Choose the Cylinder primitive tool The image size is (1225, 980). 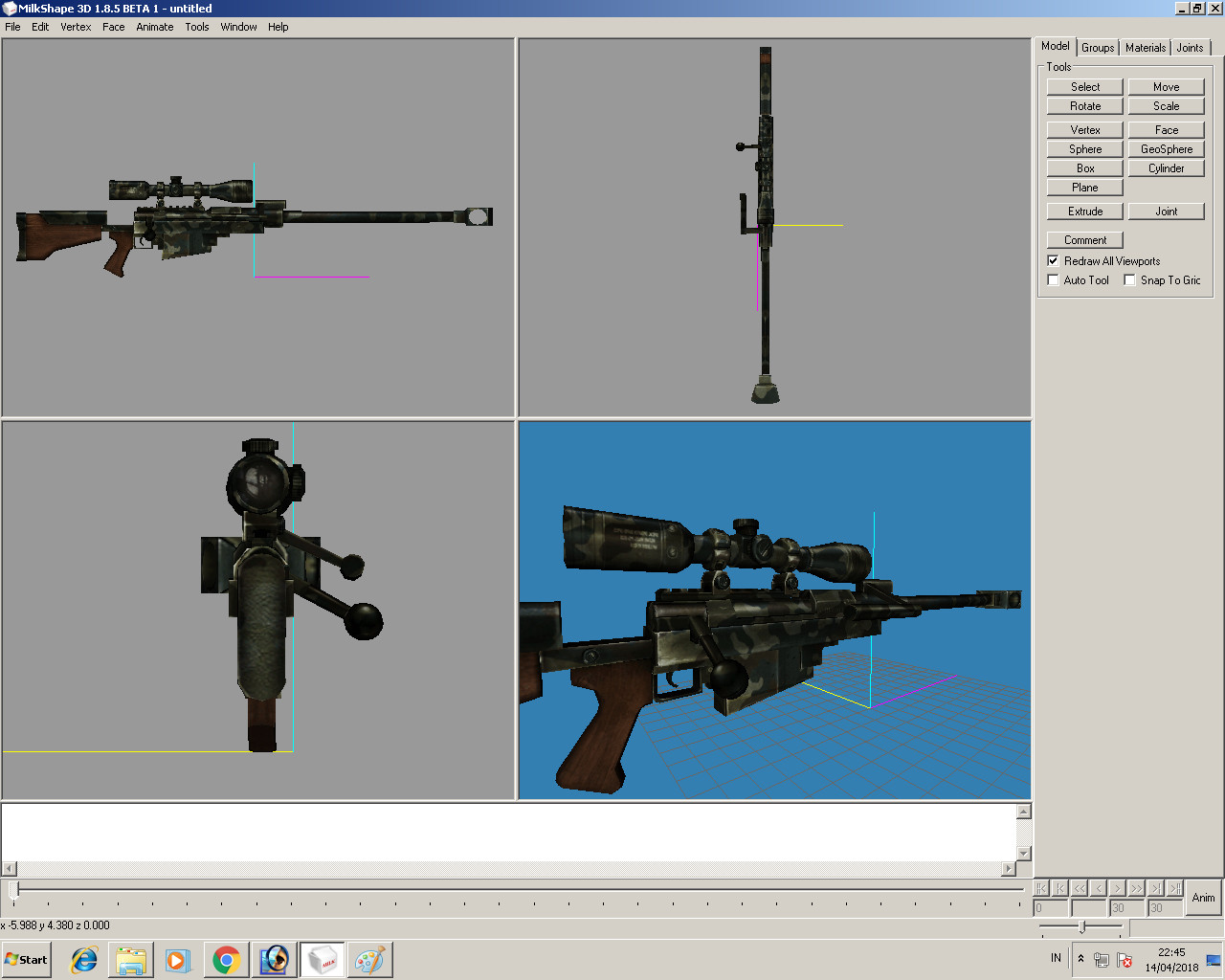1166,167
